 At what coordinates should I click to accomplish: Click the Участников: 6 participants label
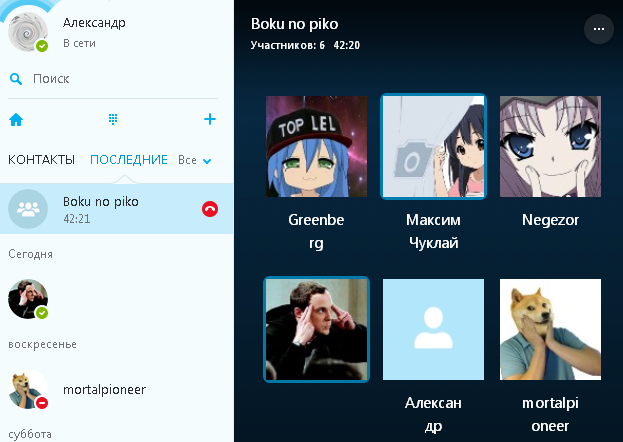pos(288,45)
